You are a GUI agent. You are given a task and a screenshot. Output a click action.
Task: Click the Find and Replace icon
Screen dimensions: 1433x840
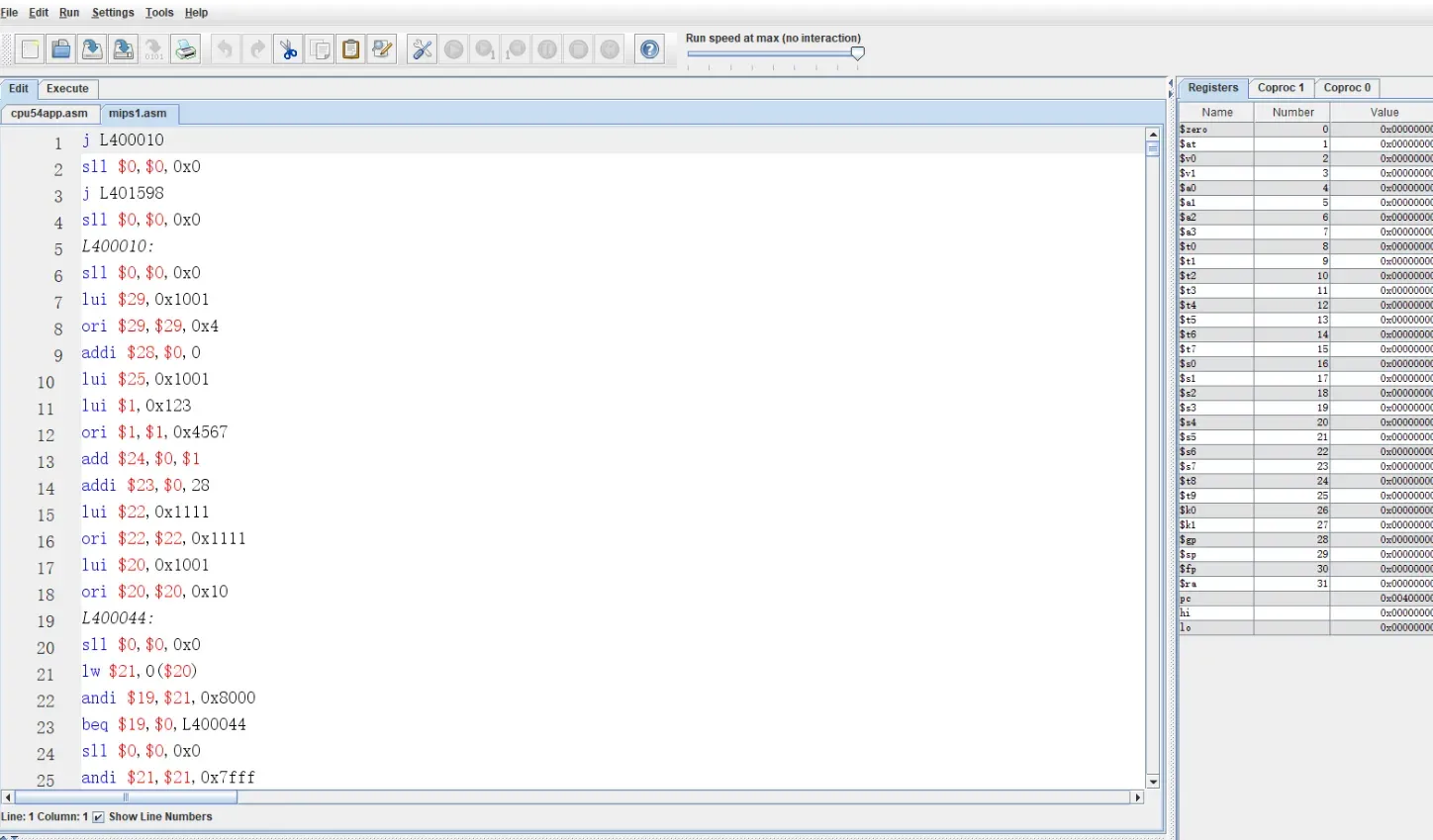(382, 49)
